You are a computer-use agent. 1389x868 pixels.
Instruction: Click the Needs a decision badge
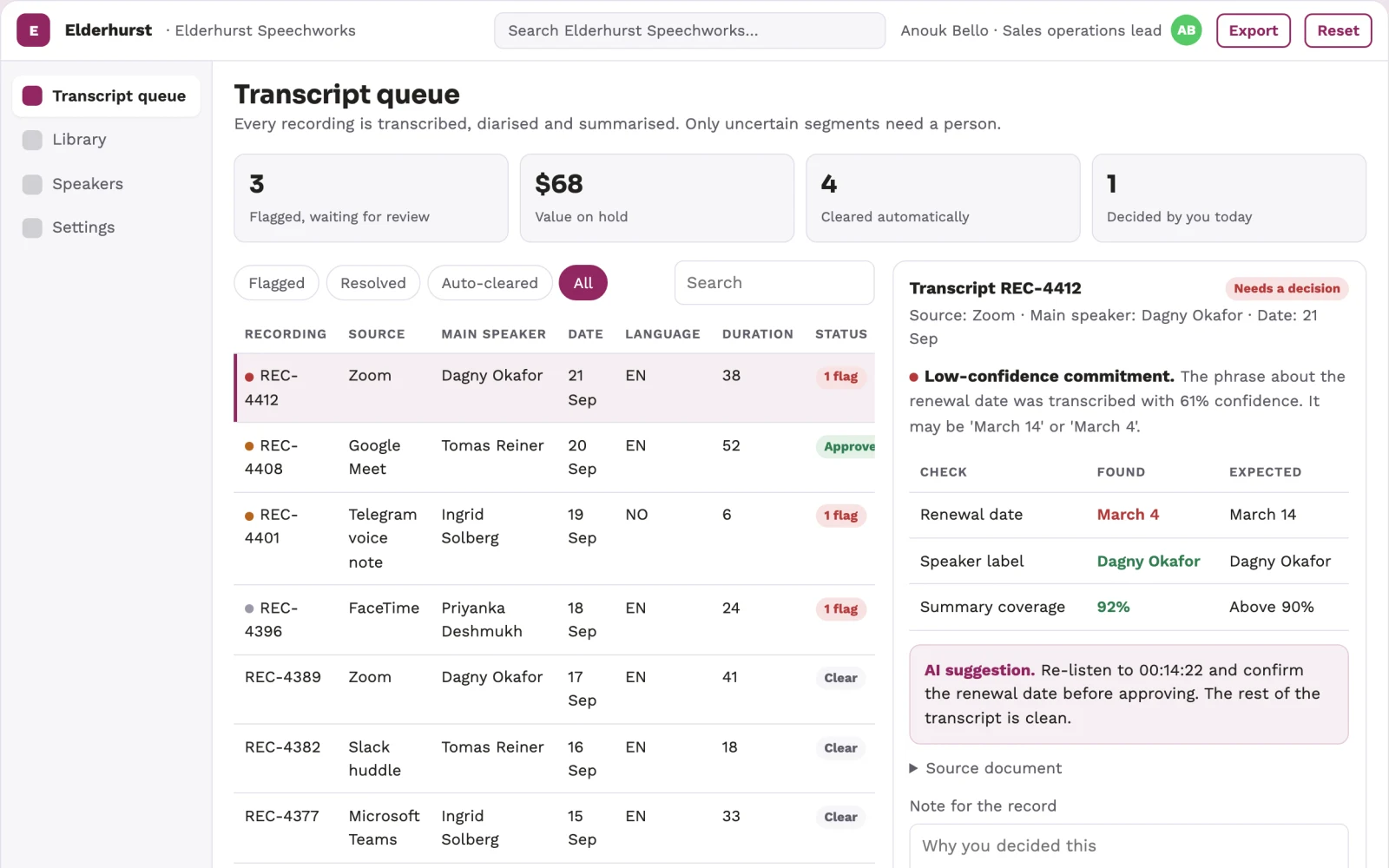tap(1287, 288)
